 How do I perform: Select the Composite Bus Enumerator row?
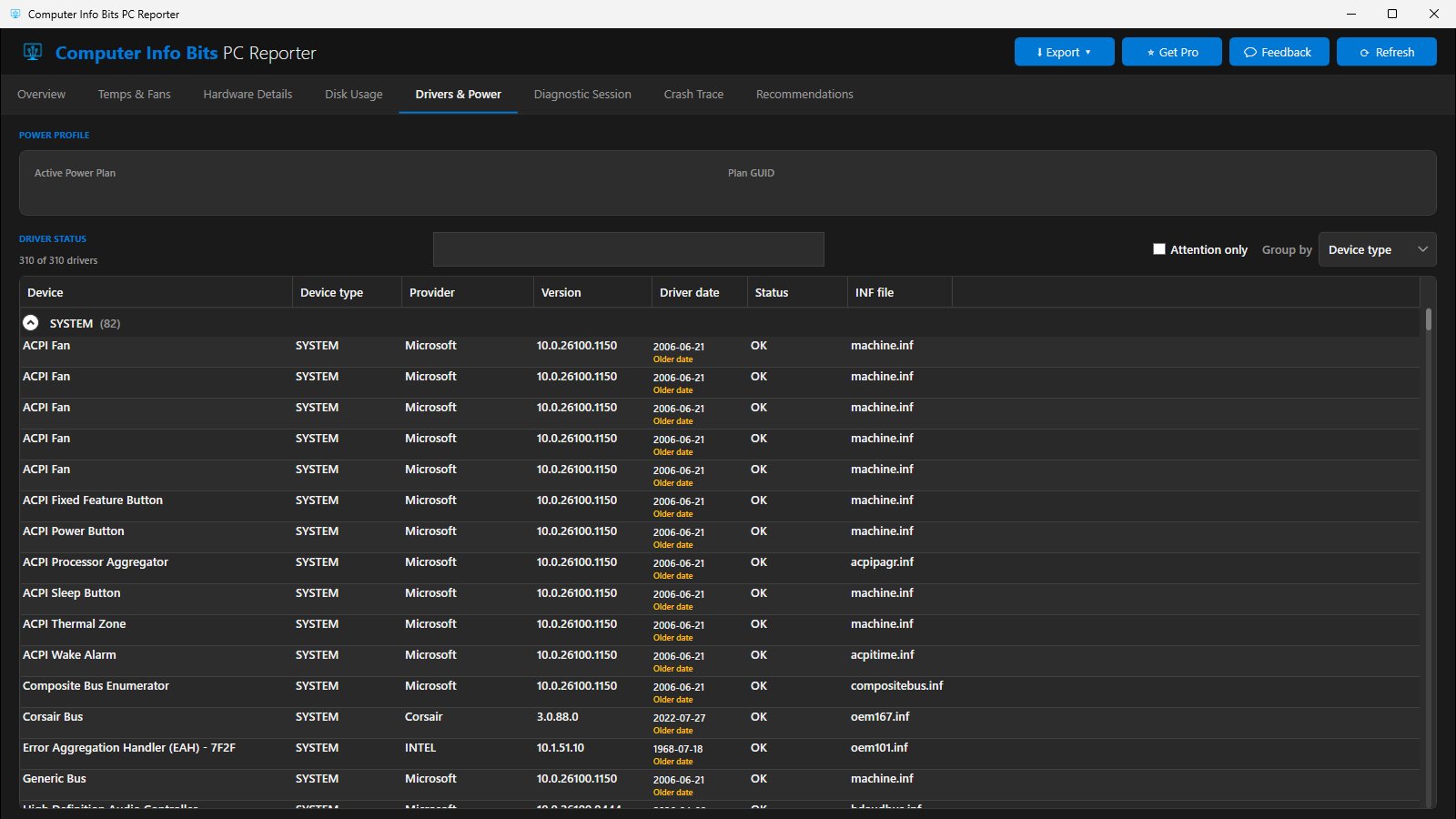(x=719, y=692)
